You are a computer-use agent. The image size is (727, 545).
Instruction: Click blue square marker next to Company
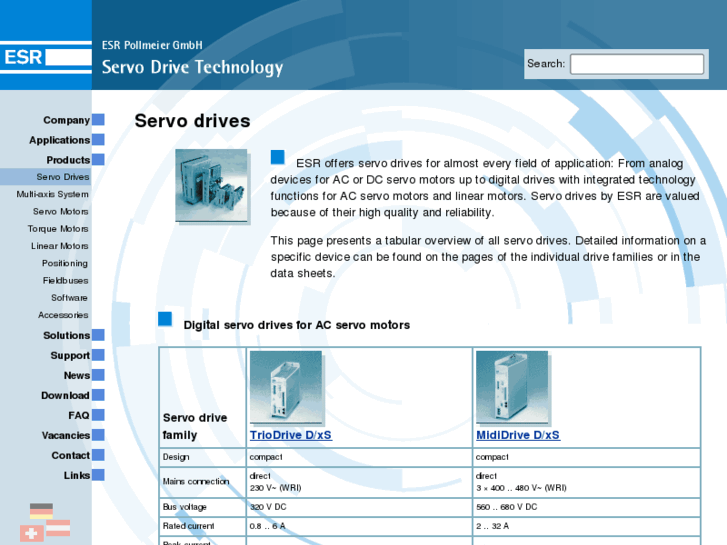tap(98, 120)
